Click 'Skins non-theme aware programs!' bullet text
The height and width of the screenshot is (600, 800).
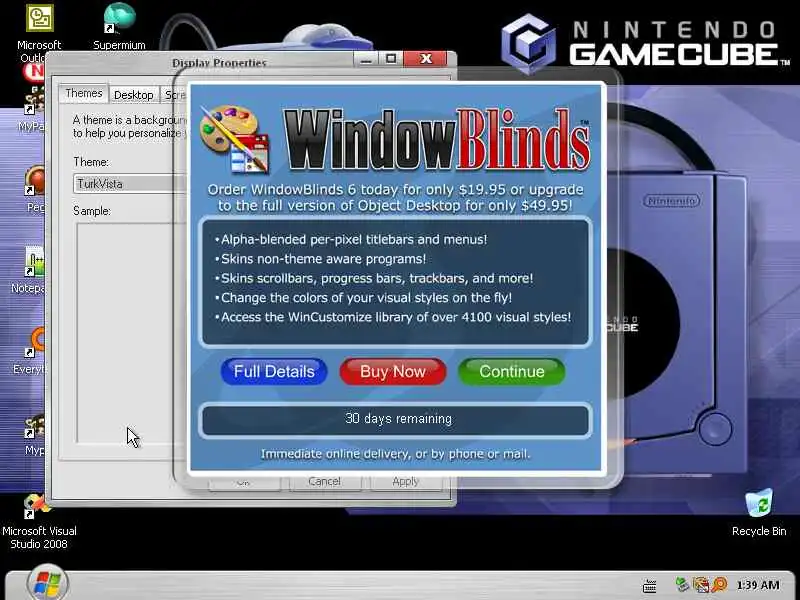[x=323, y=259]
